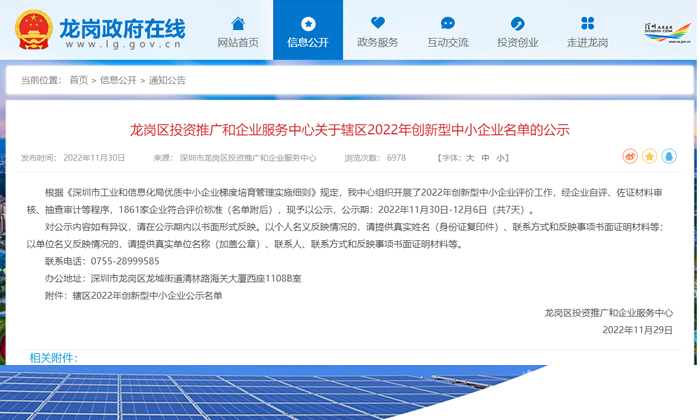Click 首页 in the breadcrumb
The height and width of the screenshot is (420, 700).
(79, 80)
